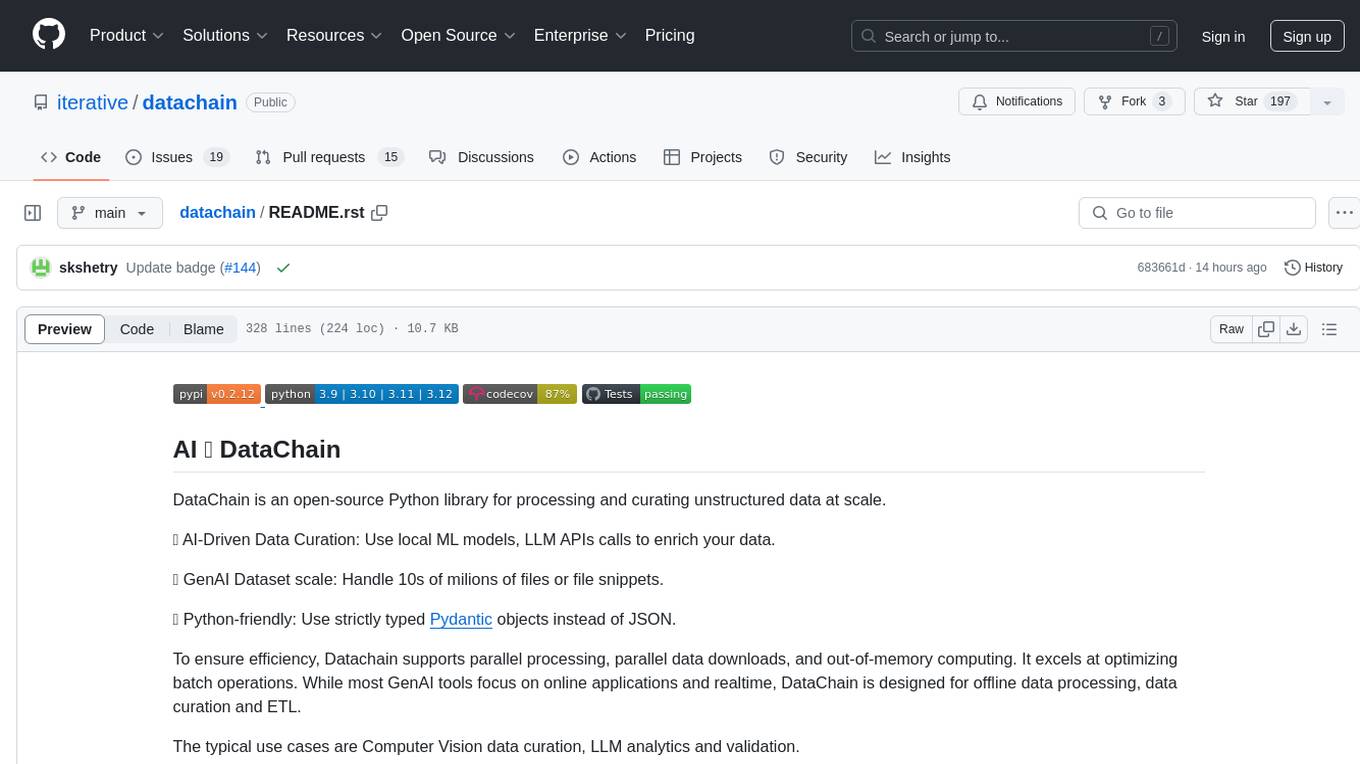Switch to the Pull requests tab

pos(328,157)
